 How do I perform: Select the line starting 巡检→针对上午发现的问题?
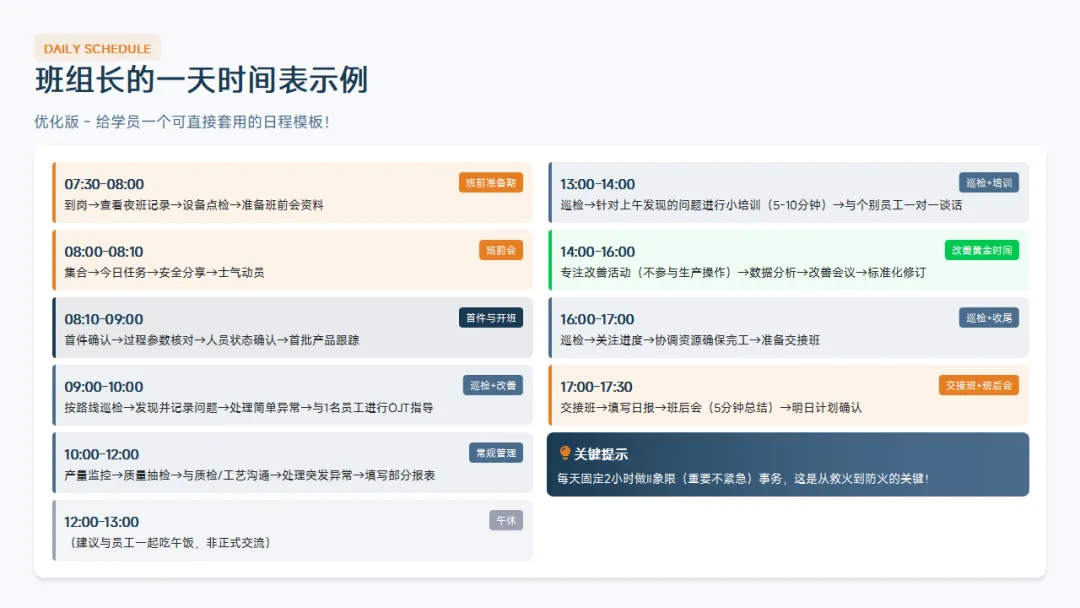(761, 205)
